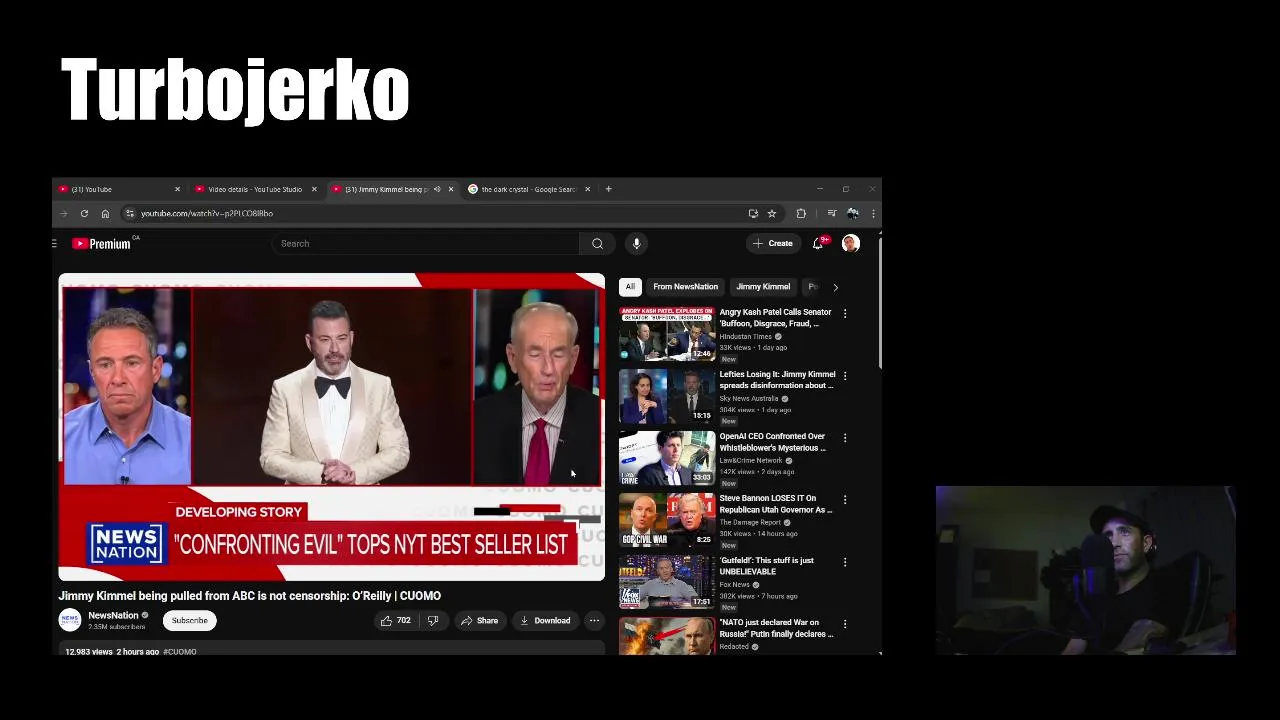Image resolution: width=1280 pixels, height=720 pixels.
Task: Open OpenAI CEO Confronted video thumbnail
Action: [x=667, y=458]
